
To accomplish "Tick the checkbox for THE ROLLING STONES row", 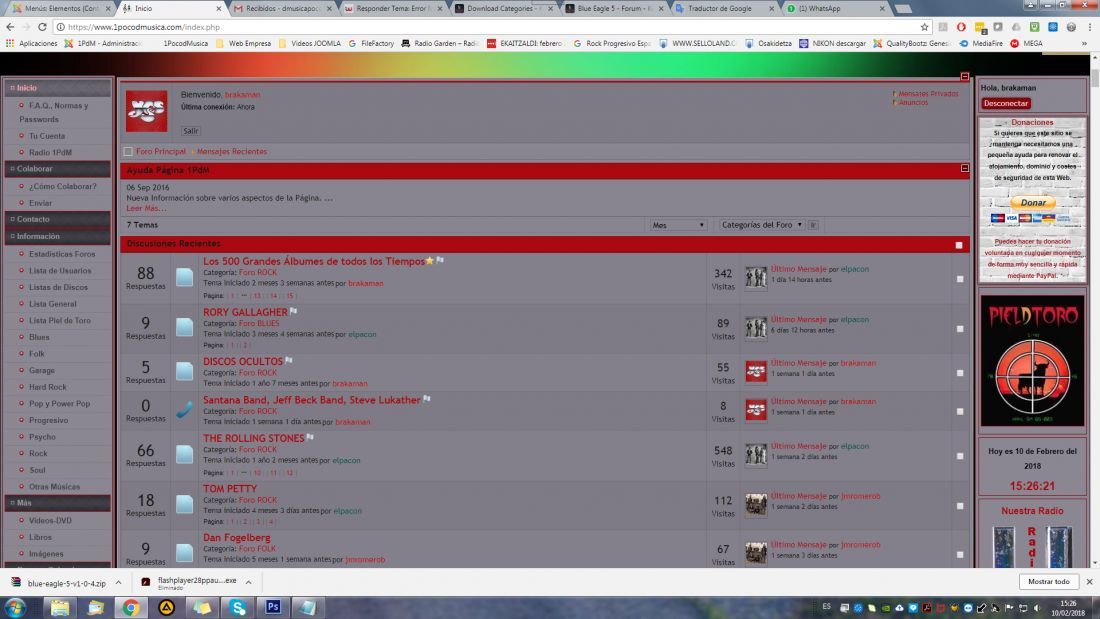I will [x=960, y=455].
